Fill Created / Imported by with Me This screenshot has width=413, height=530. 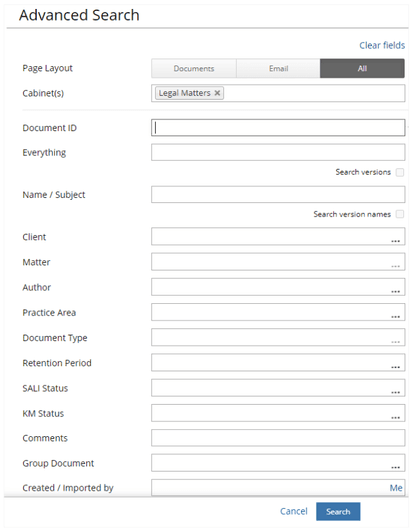click(x=396, y=488)
